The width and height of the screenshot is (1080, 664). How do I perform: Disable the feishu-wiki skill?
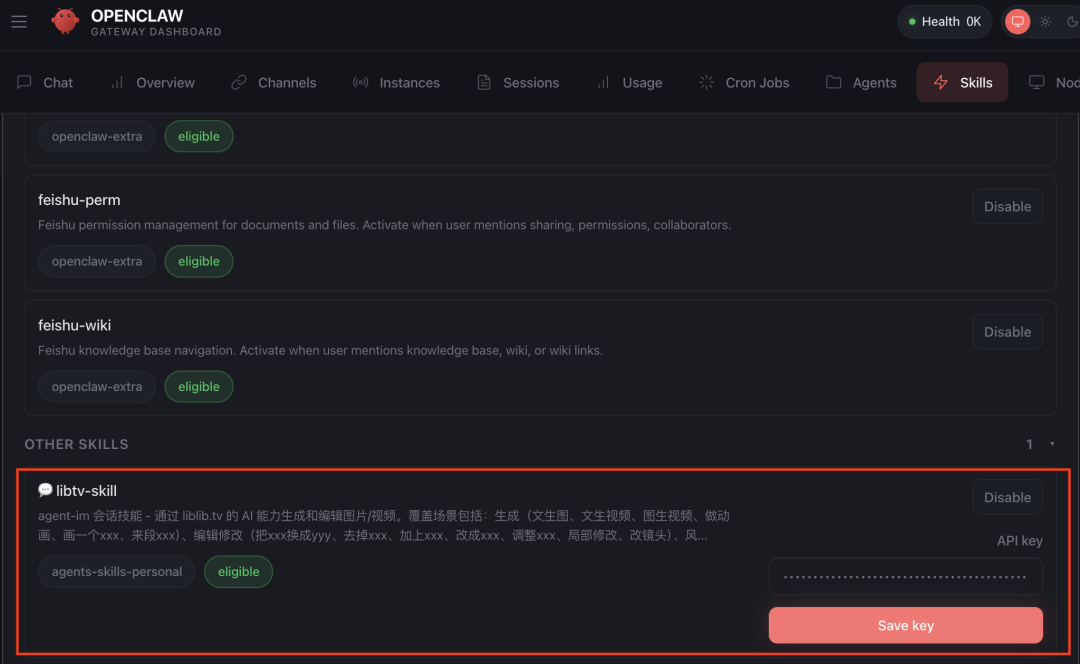(1007, 331)
